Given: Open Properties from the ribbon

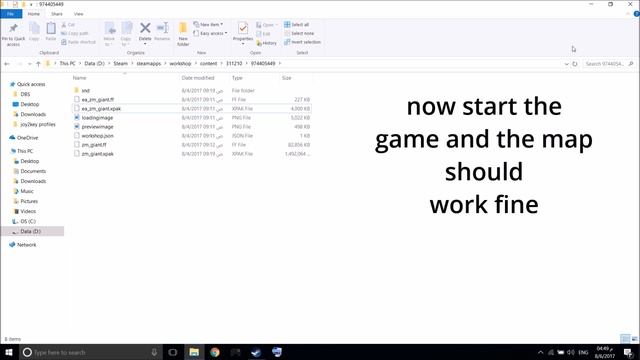Looking at the screenshot, I should [x=243, y=31].
